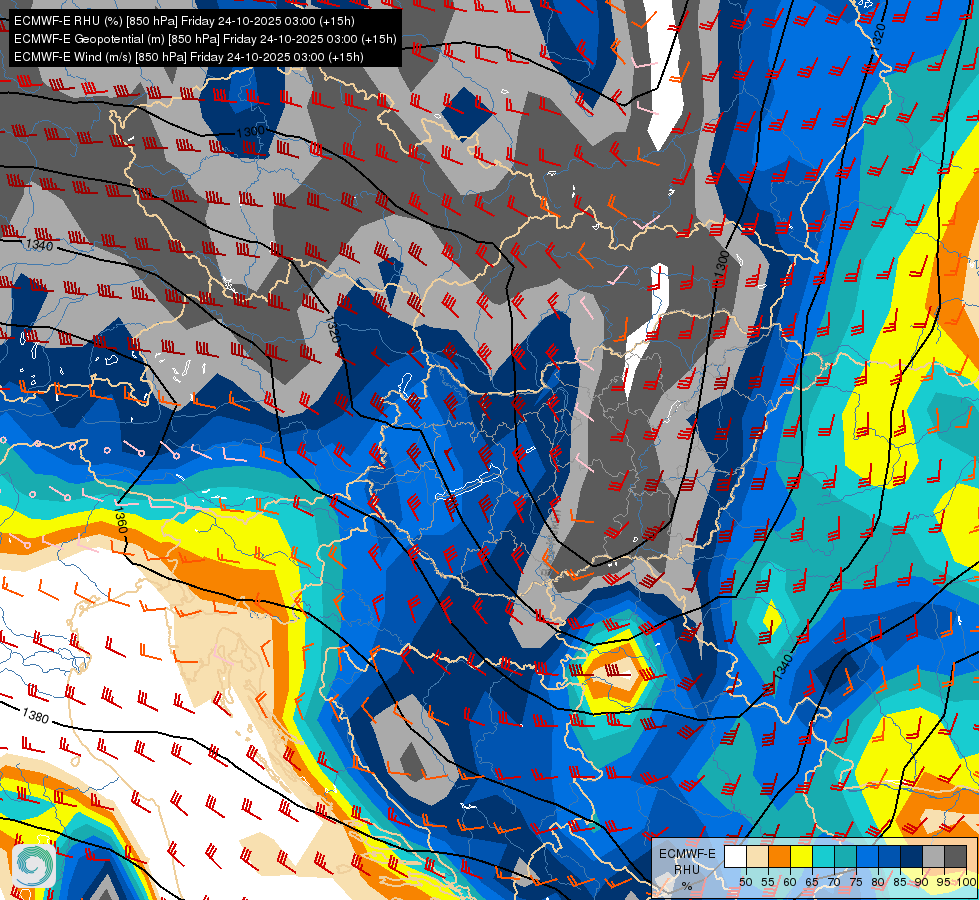The image size is (979, 900).
Task: Select the yellow 60-65% legend swatch
Action: [x=802, y=856]
